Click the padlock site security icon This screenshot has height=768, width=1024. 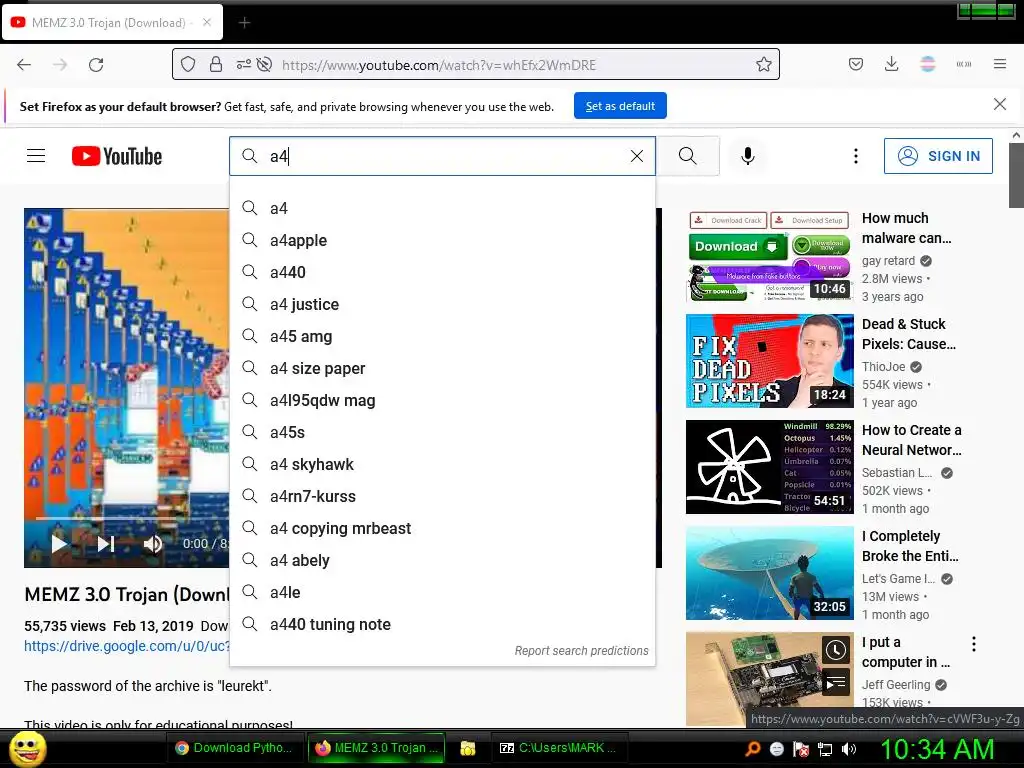tap(216, 64)
